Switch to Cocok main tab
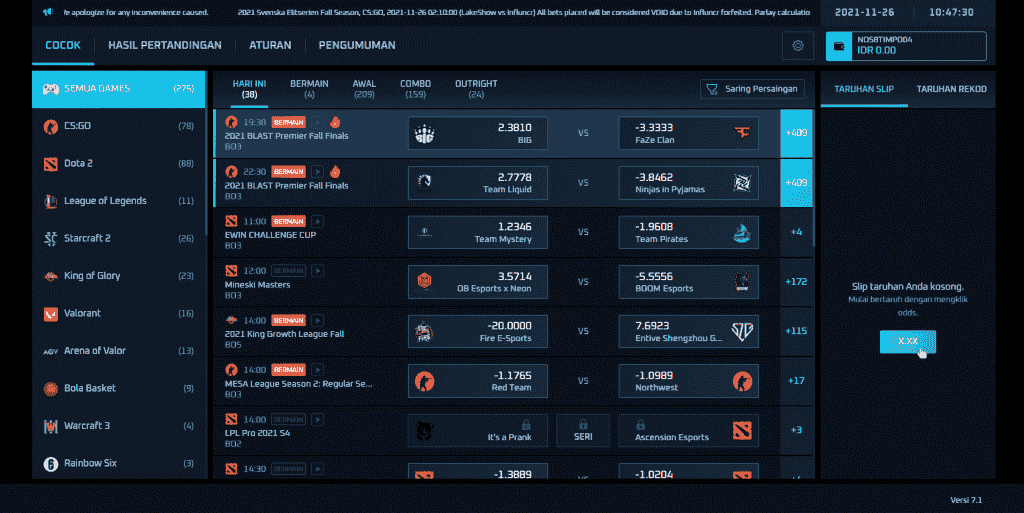This screenshot has width=1024, height=513. [x=63, y=46]
